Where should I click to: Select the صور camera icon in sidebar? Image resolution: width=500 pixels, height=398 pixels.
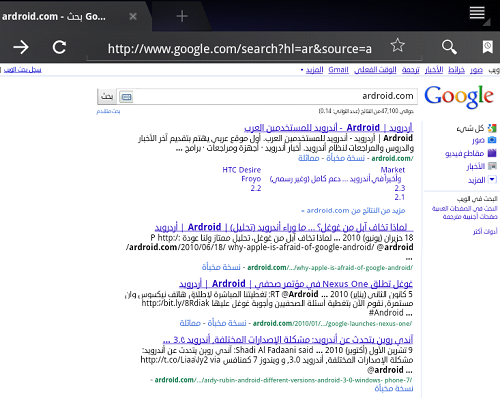[x=492, y=140]
